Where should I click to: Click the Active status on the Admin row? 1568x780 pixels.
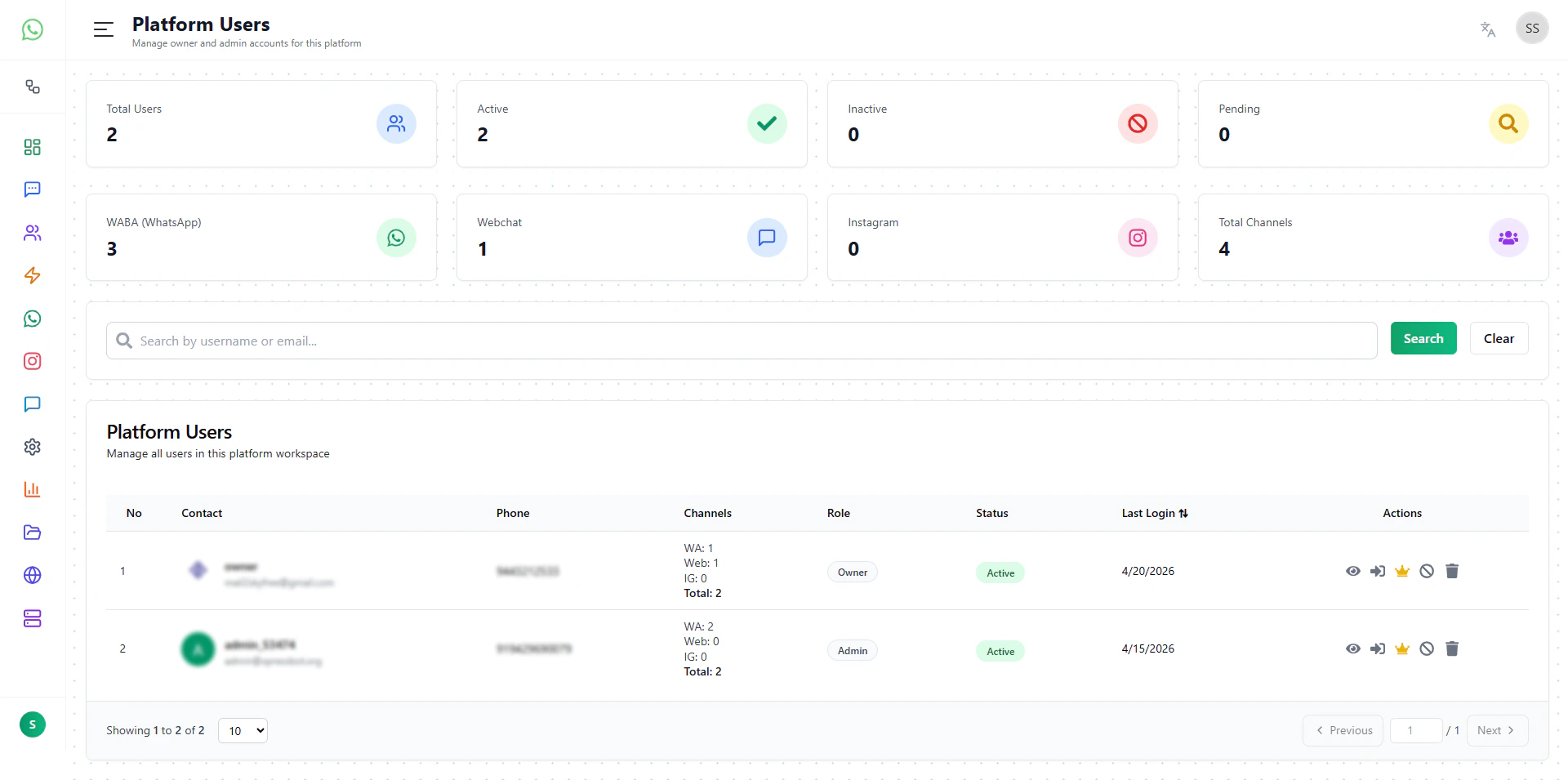click(1000, 651)
